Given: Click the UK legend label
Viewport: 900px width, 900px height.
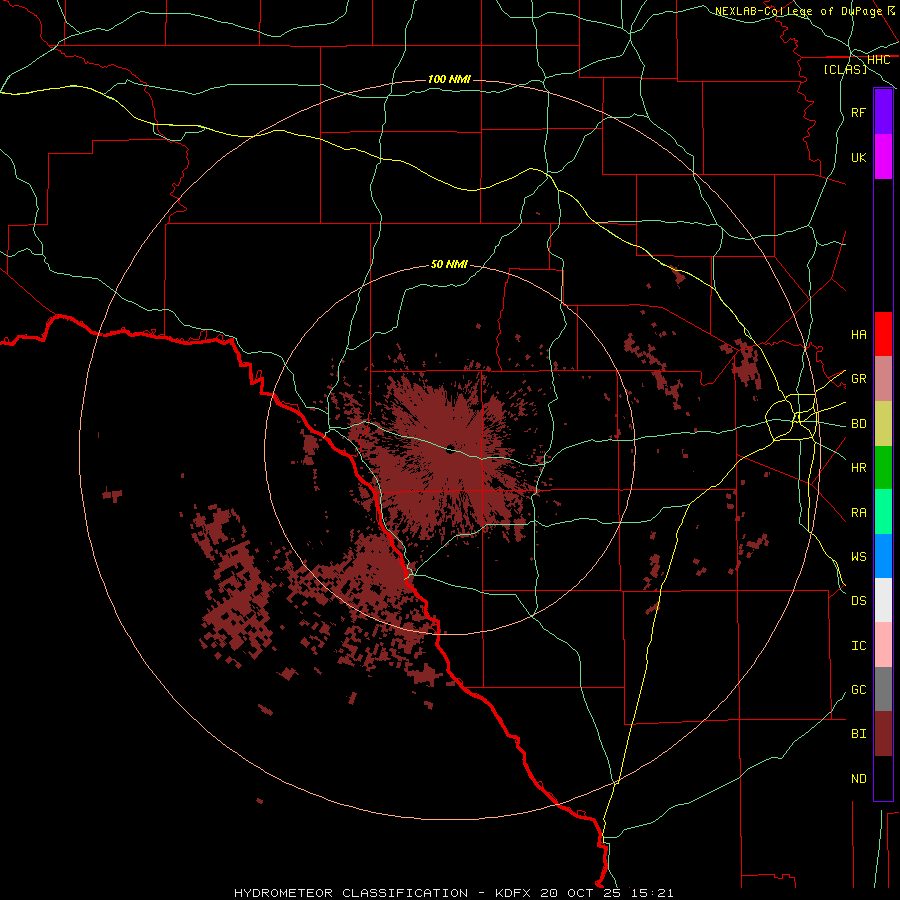Looking at the screenshot, I should [858, 157].
